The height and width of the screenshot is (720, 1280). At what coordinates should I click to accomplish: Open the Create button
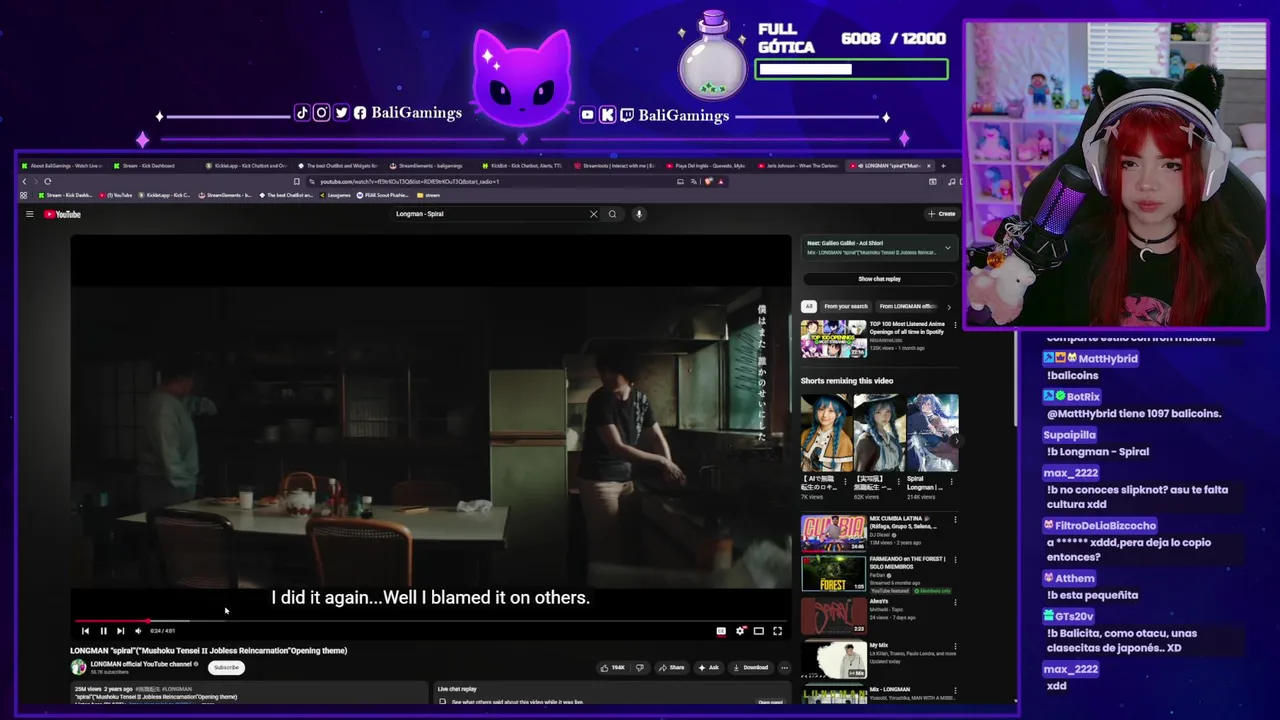pos(941,214)
